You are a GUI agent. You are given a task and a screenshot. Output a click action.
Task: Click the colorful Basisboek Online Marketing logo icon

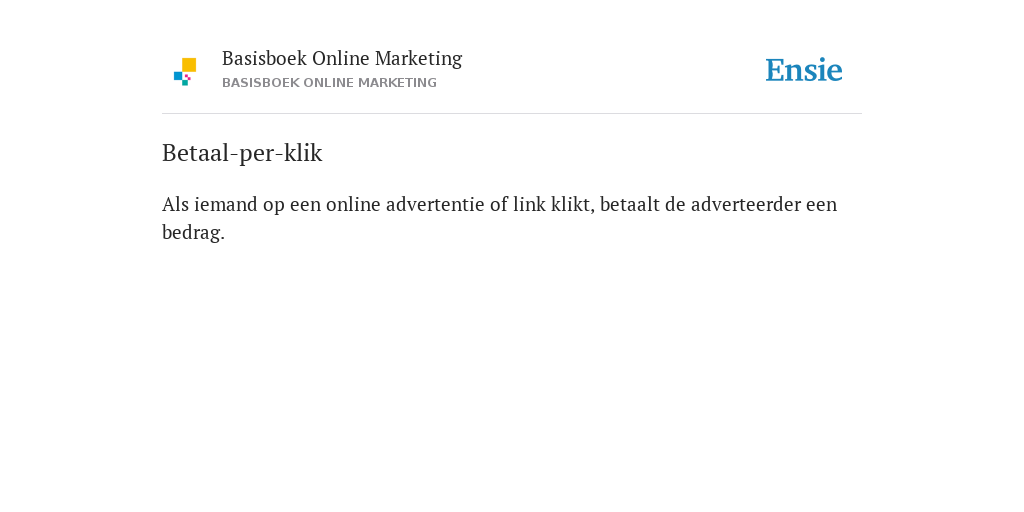tap(185, 72)
